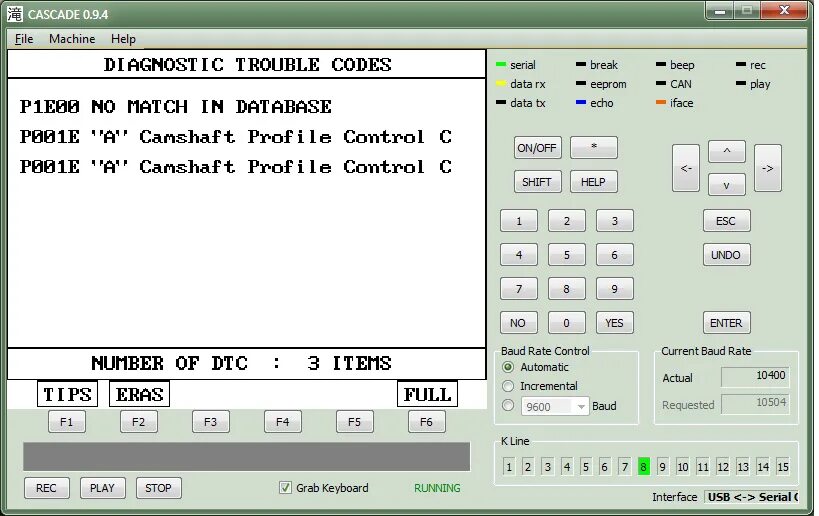The width and height of the screenshot is (819, 516).
Task: Click the asterisk keypad button
Action: click(593, 147)
